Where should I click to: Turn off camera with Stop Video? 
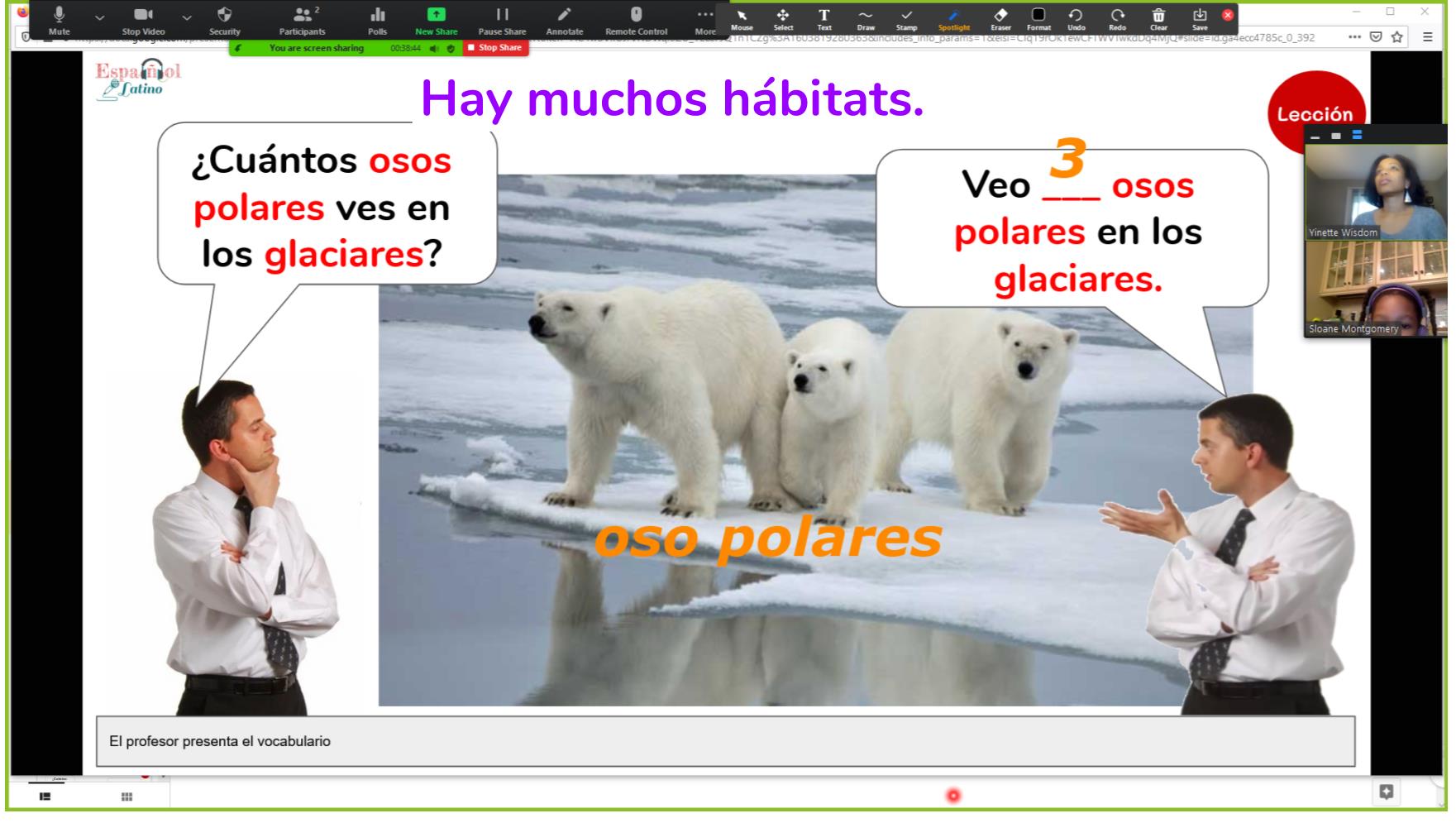point(143,20)
